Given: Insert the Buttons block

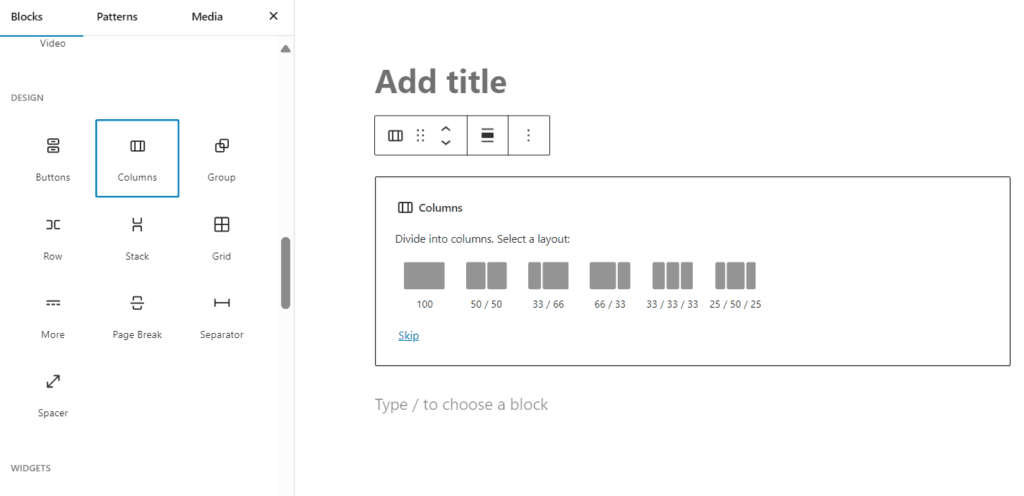Looking at the screenshot, I should pyautogui.click(x=53, y=159).
